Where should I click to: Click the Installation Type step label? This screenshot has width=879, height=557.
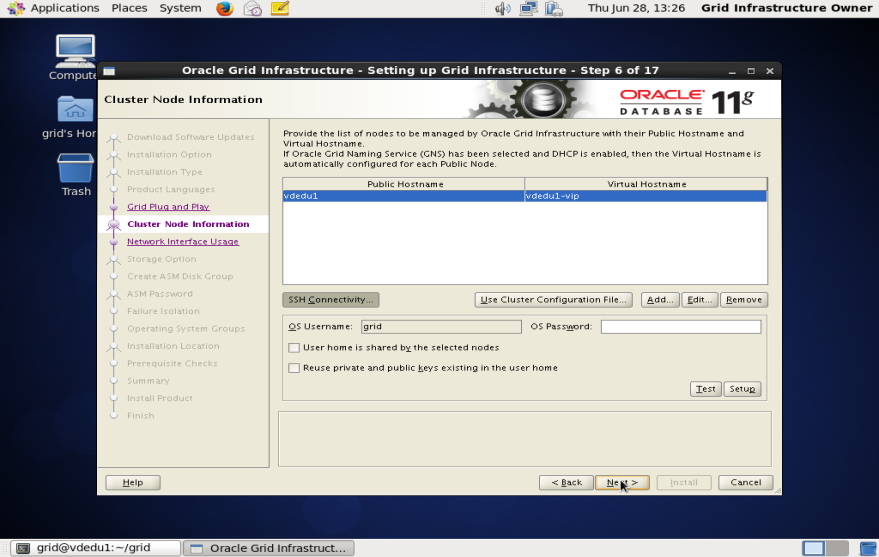coord(165,172)
